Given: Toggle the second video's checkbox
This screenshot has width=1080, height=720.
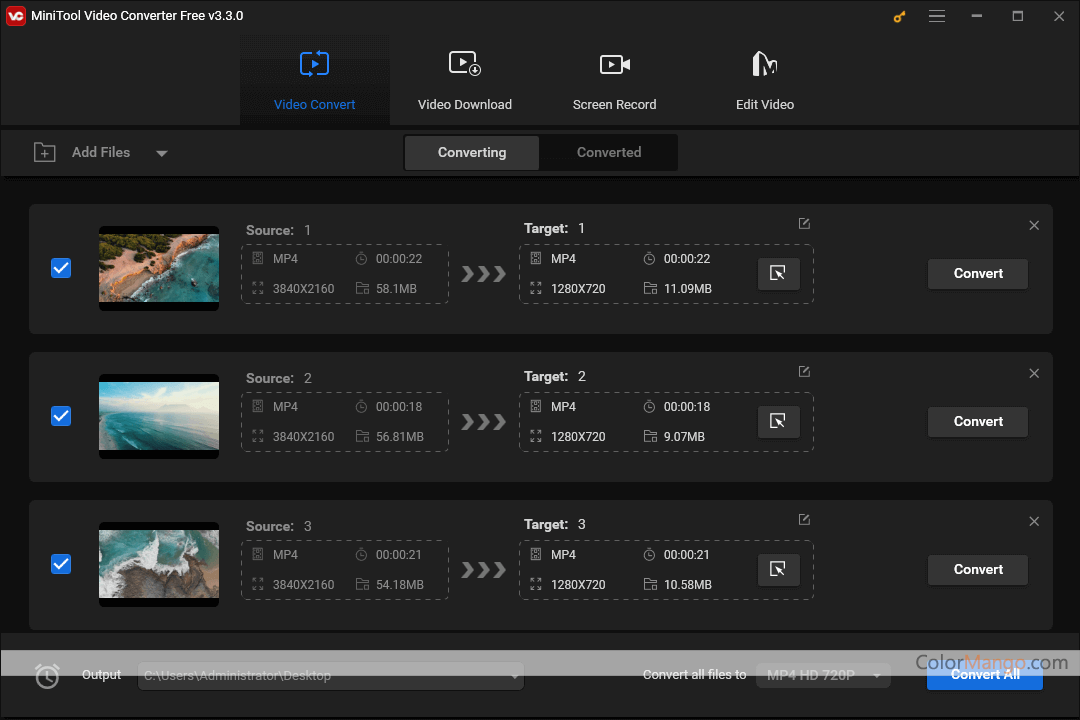Looking at the screenshot, I should click(61, 416).
